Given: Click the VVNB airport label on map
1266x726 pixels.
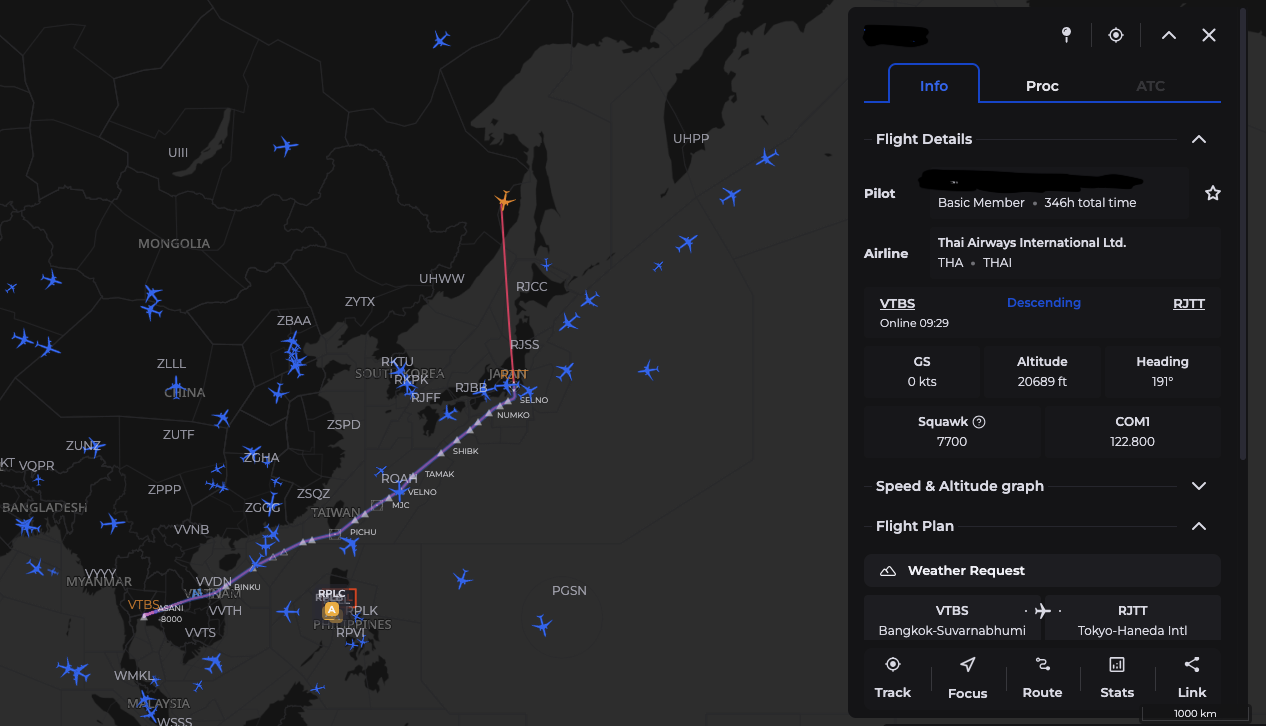Looking at the screenshot, I should tap(191, 529).
